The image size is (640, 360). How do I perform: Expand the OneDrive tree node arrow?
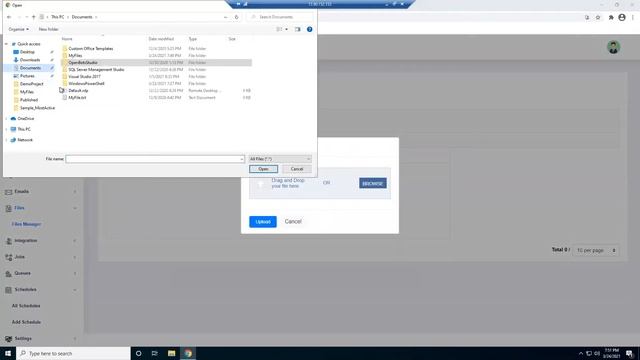pos(6,118)
